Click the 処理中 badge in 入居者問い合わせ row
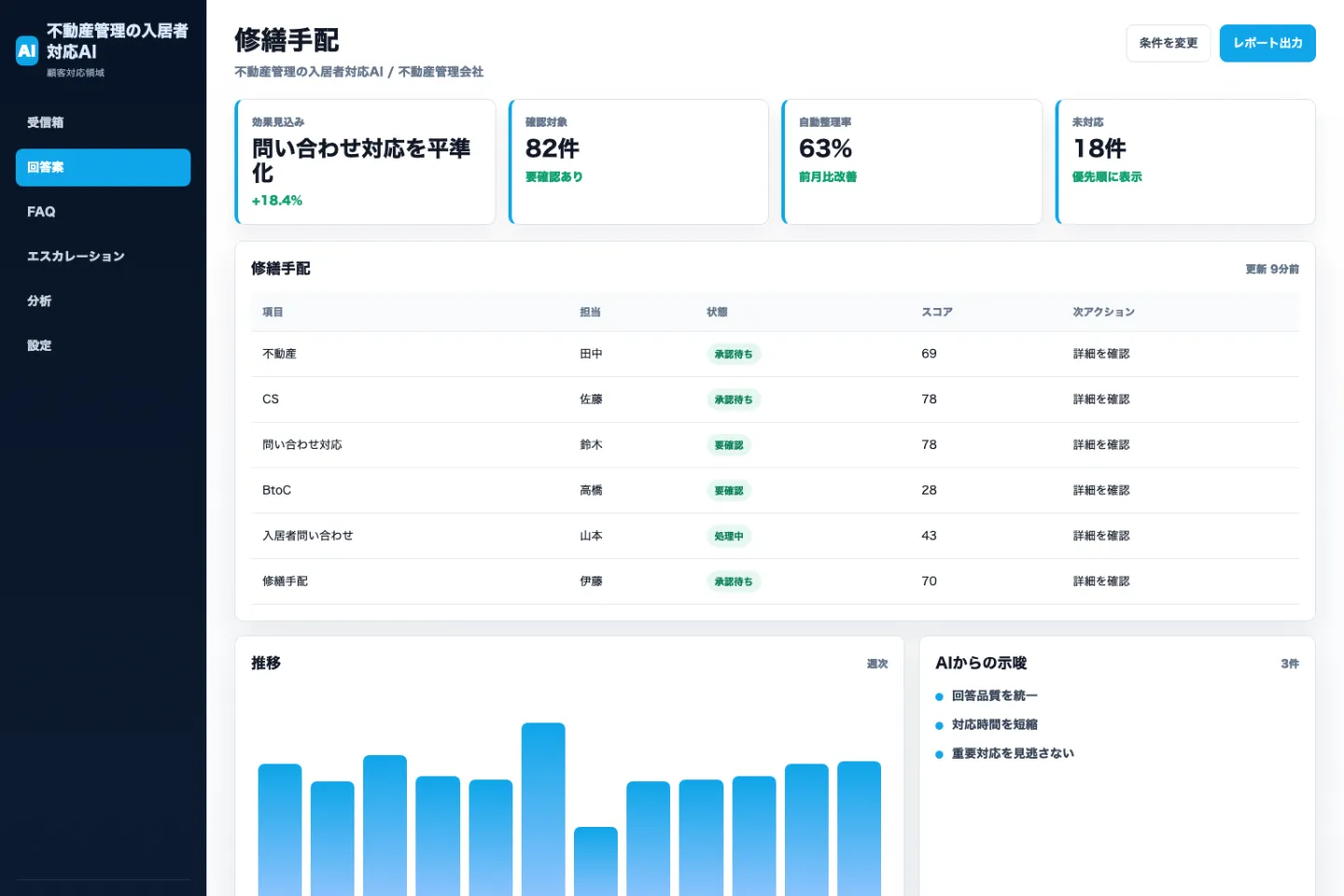 point(729,537)
